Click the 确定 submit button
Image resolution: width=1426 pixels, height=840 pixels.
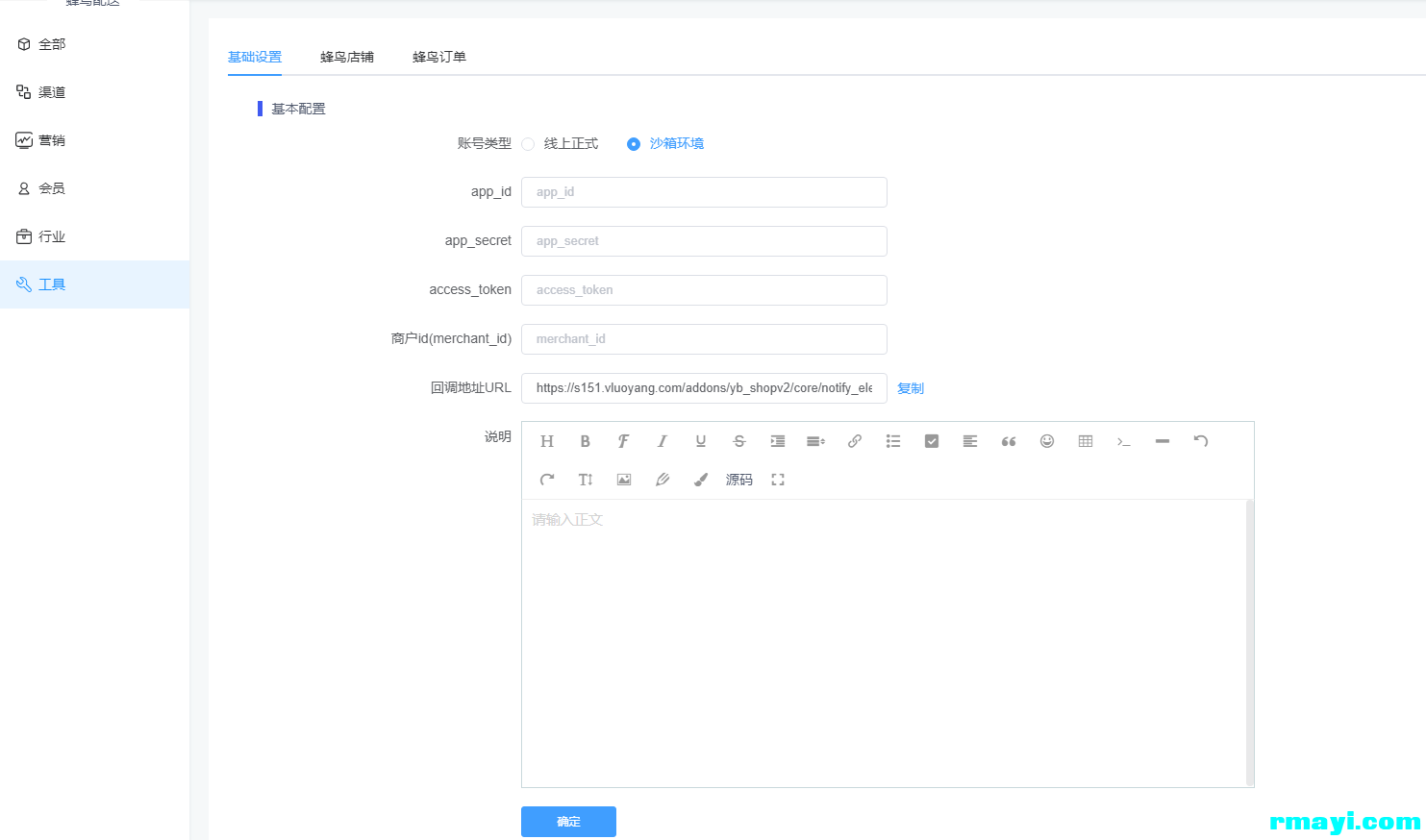pos(568,822)
